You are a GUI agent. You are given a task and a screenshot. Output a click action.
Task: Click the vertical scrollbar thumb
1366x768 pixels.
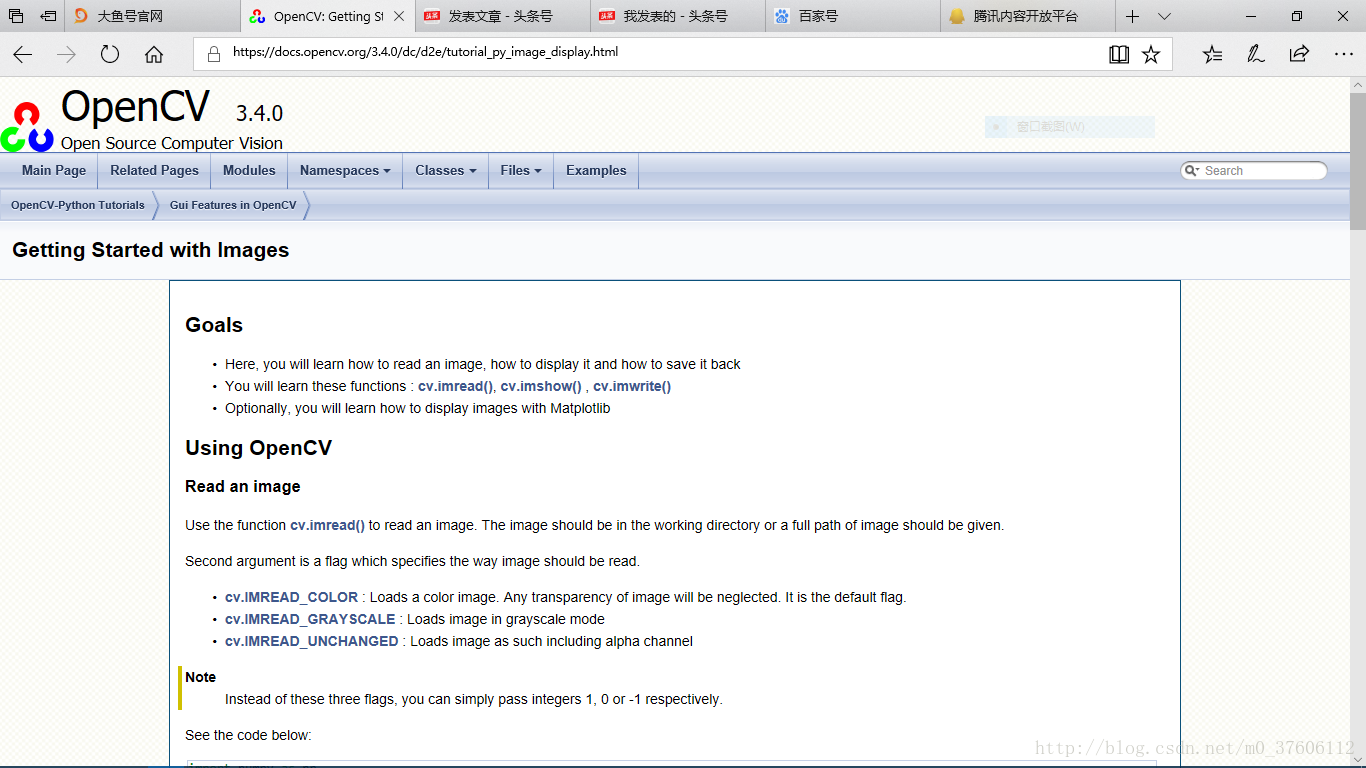pyautogui.click(x=1357, y=160)
